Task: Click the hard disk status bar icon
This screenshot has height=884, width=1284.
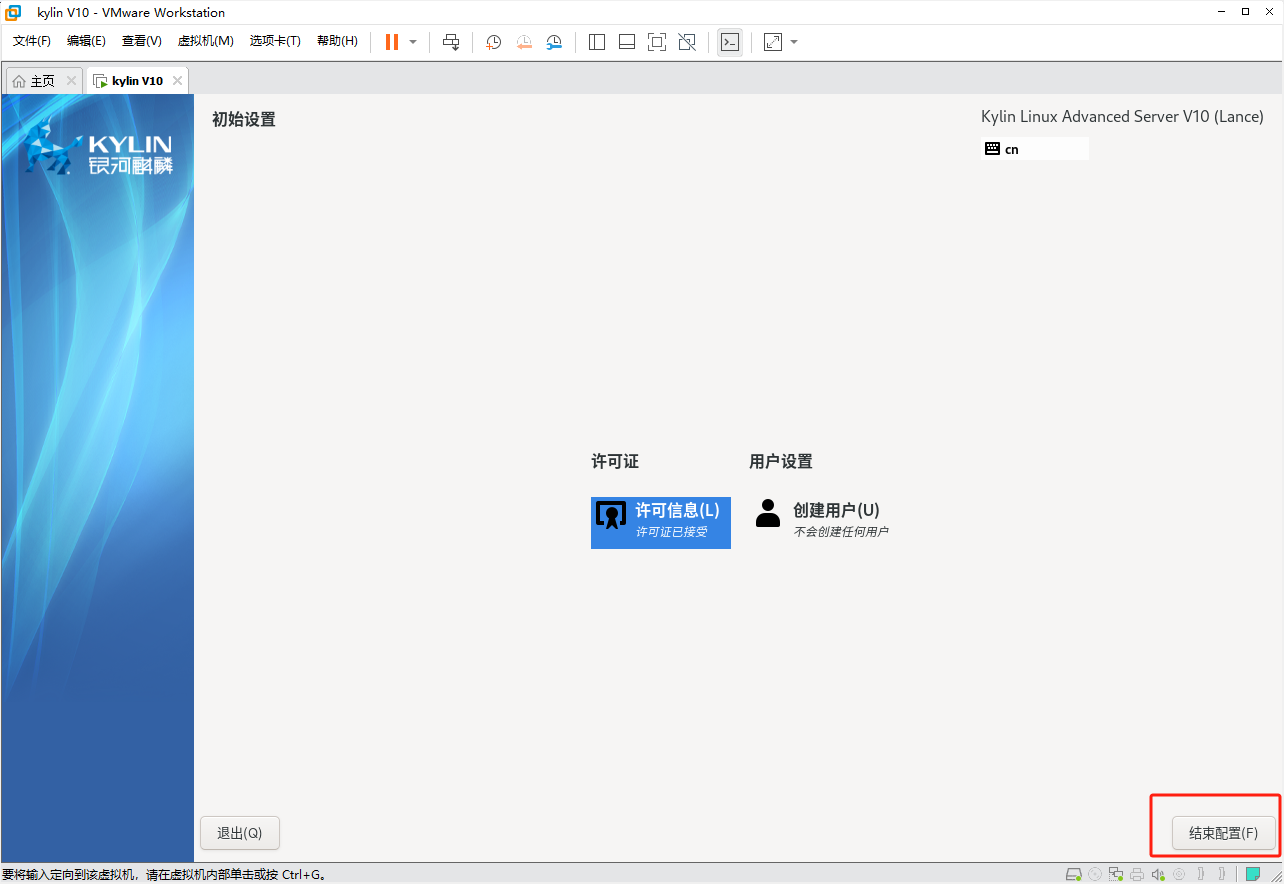Action: click(x=1073, y=874)
